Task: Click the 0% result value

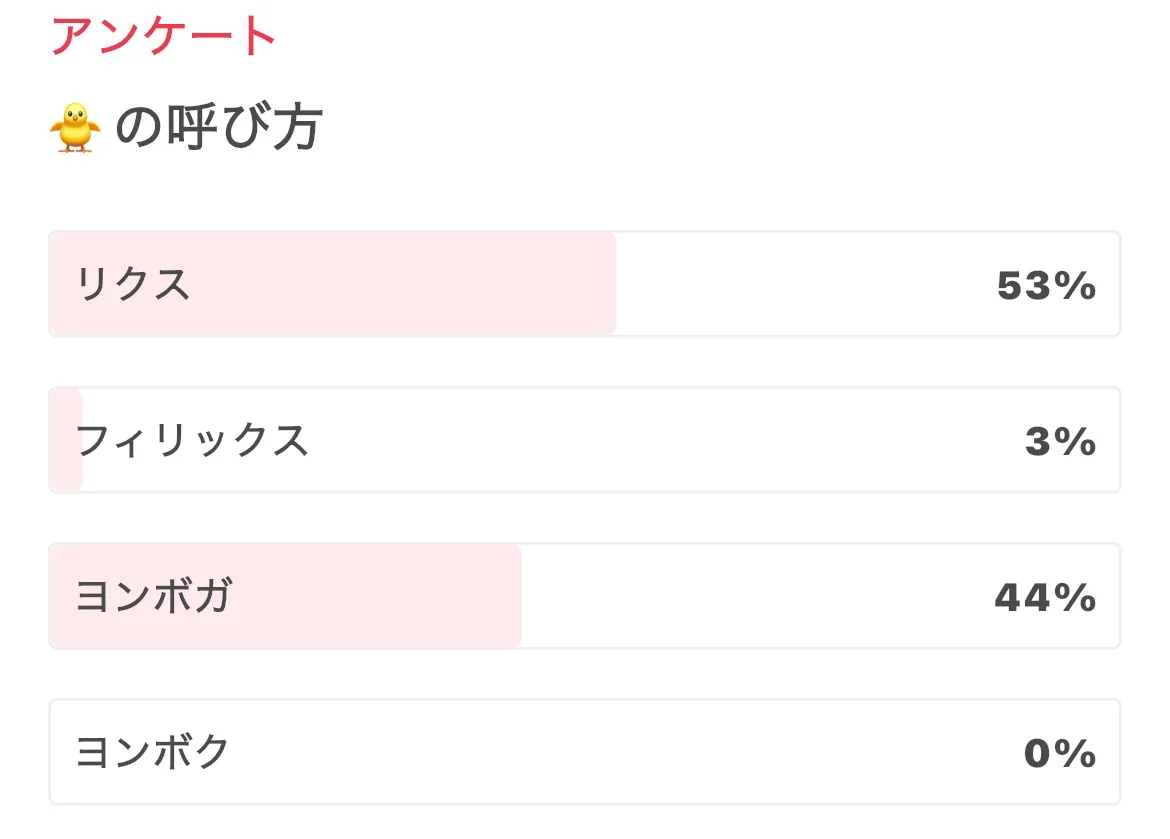Action: [x=1060, y=754]
